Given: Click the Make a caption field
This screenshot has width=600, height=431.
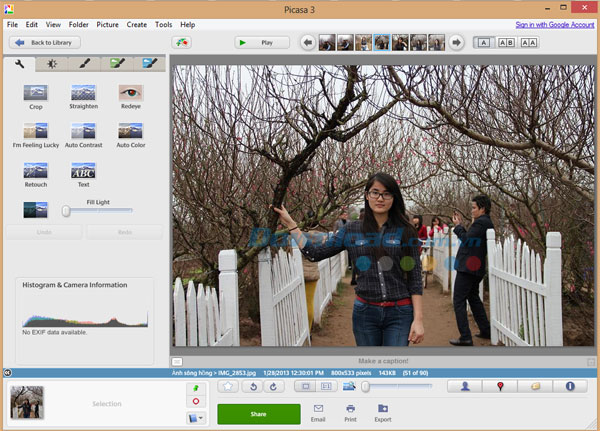Looking at the screenshot, I should click(x=383, y=360).
